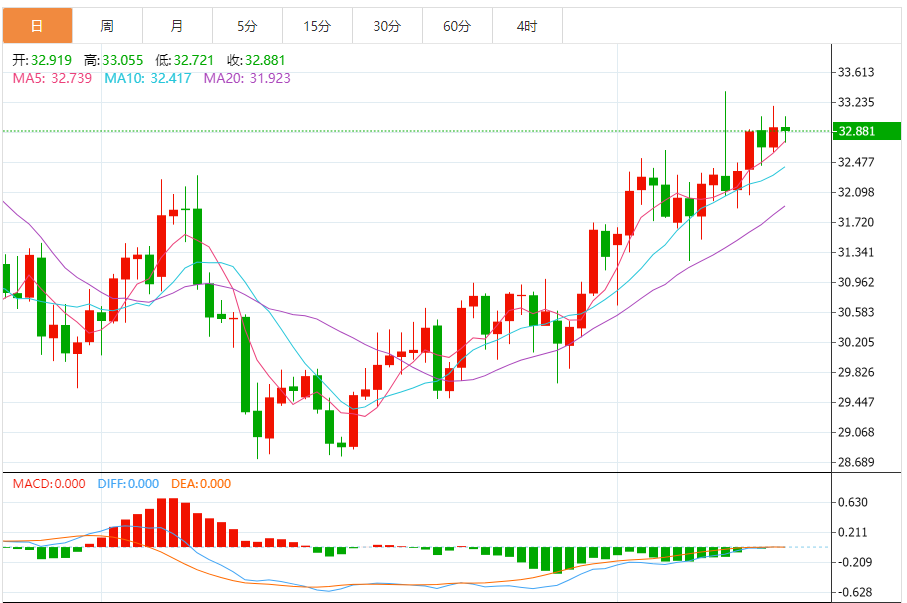Screen dimensions: 907x603
Task: Click the 29.068 price axis label
Action: (856, 432)
